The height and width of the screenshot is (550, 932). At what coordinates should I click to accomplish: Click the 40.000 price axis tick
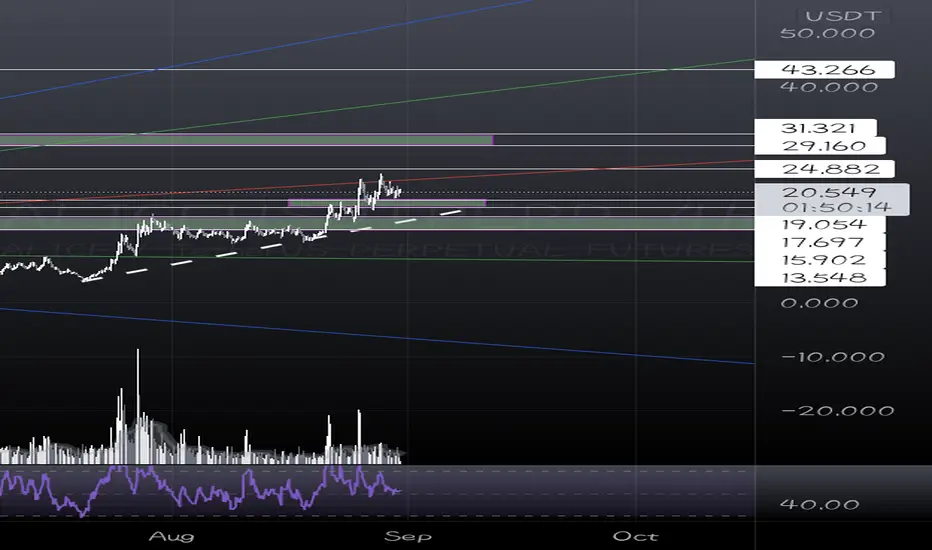coord(829,87)
